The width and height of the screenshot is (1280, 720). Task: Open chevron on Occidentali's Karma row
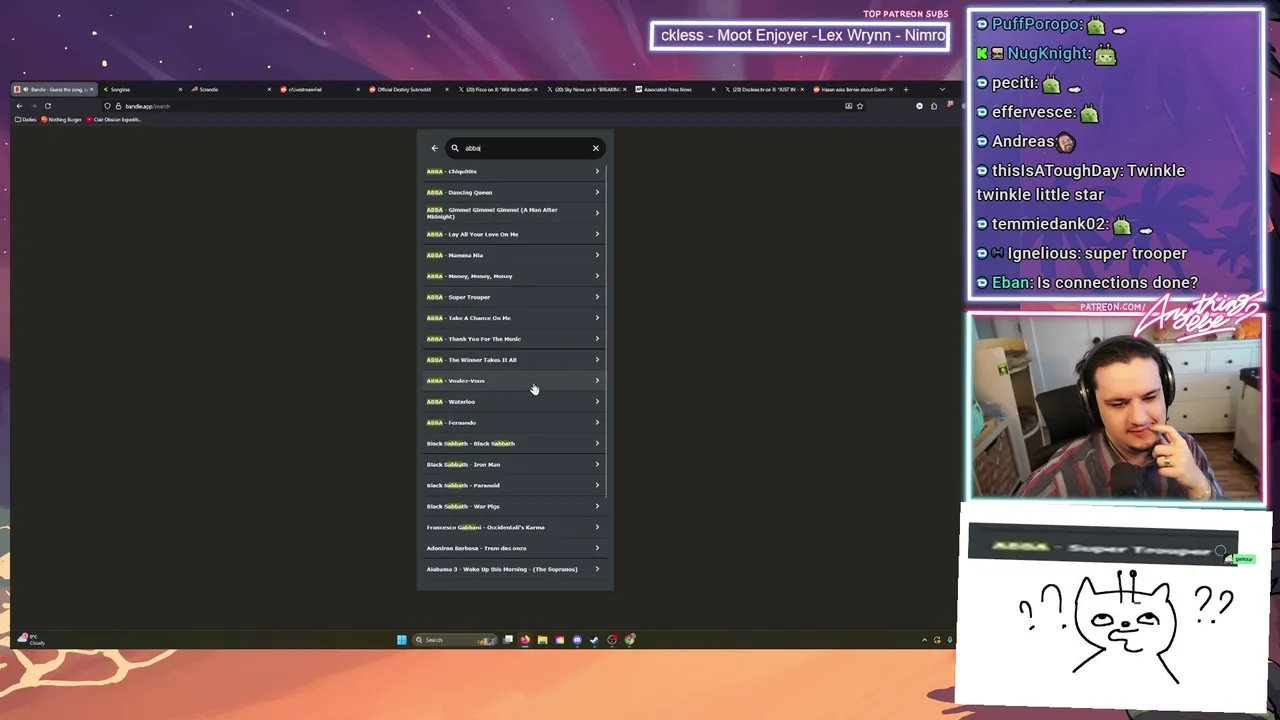[x=597, y=528]
